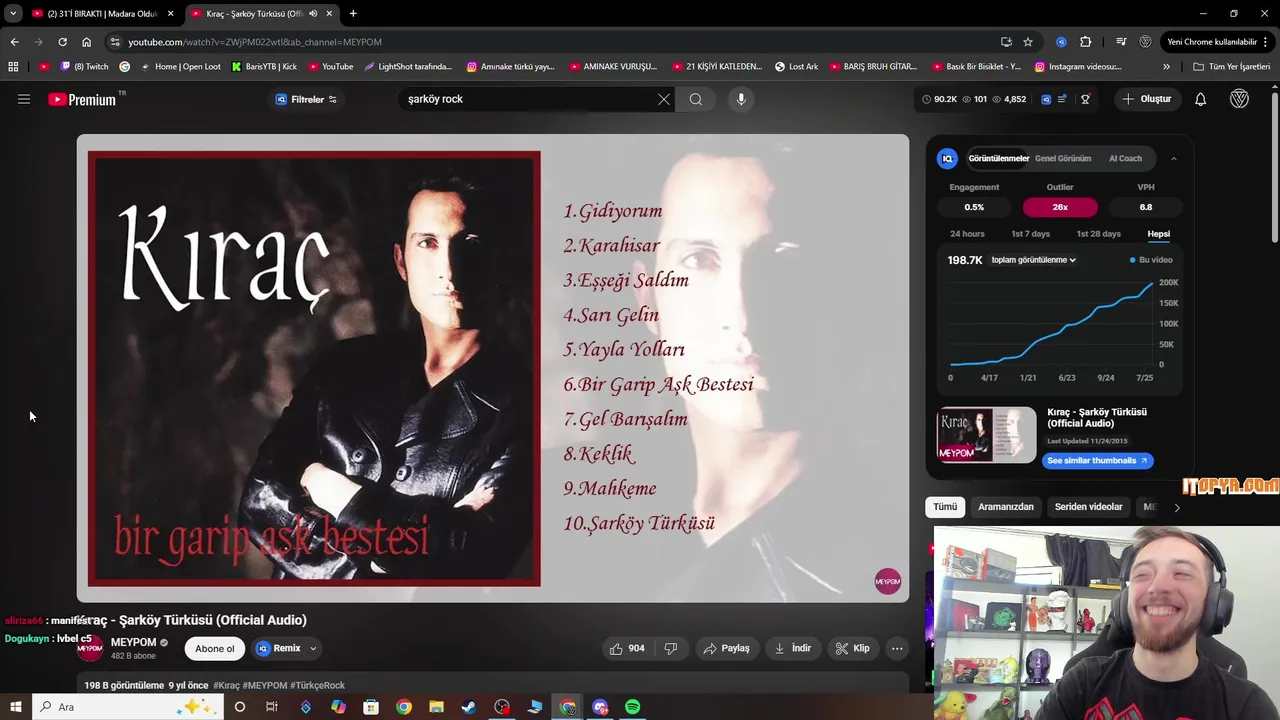Click the blue IQ icon in stats bar
Viewport: 1280px width, 720px height.
[x=1046, y=99]
